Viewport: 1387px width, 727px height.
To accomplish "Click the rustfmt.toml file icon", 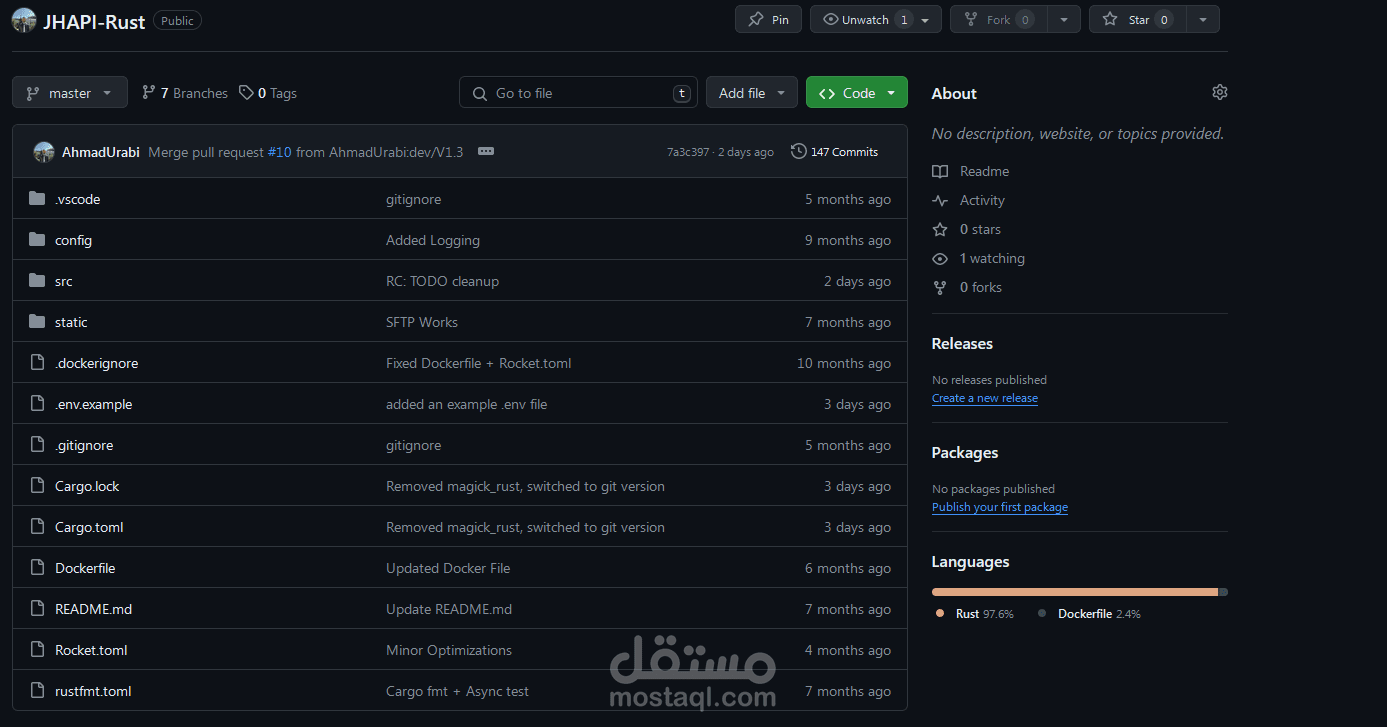I will (x=38, y=690).
